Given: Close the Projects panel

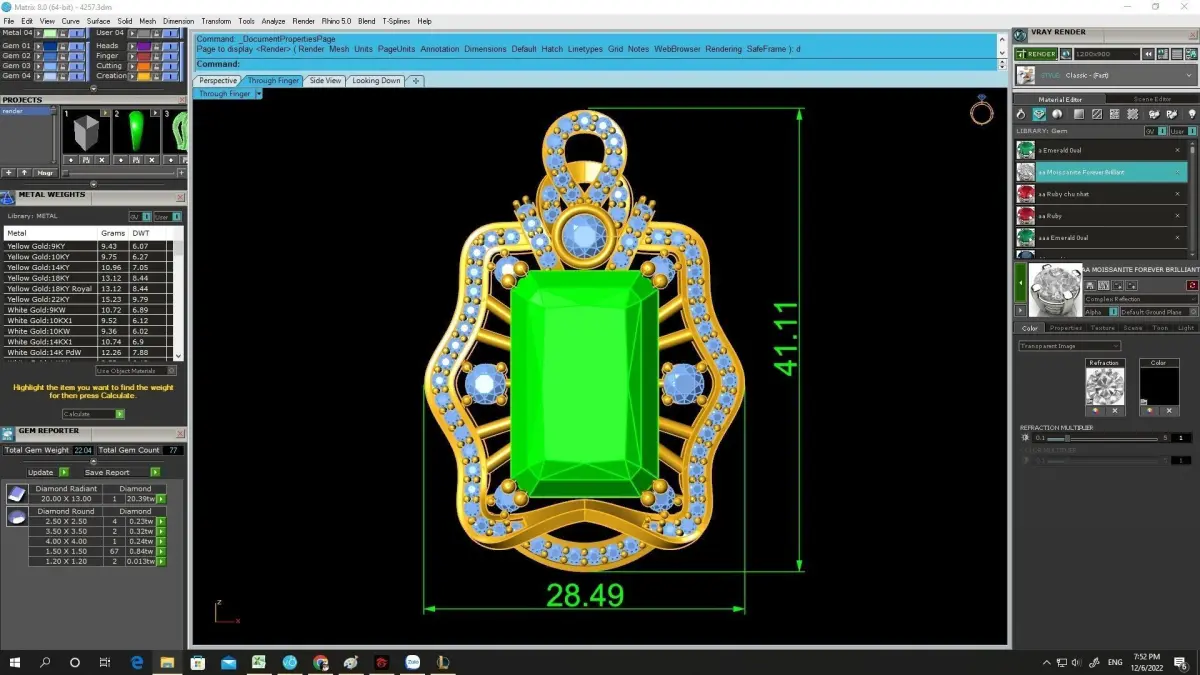Looking at the screenshot, I should point(181,100).
